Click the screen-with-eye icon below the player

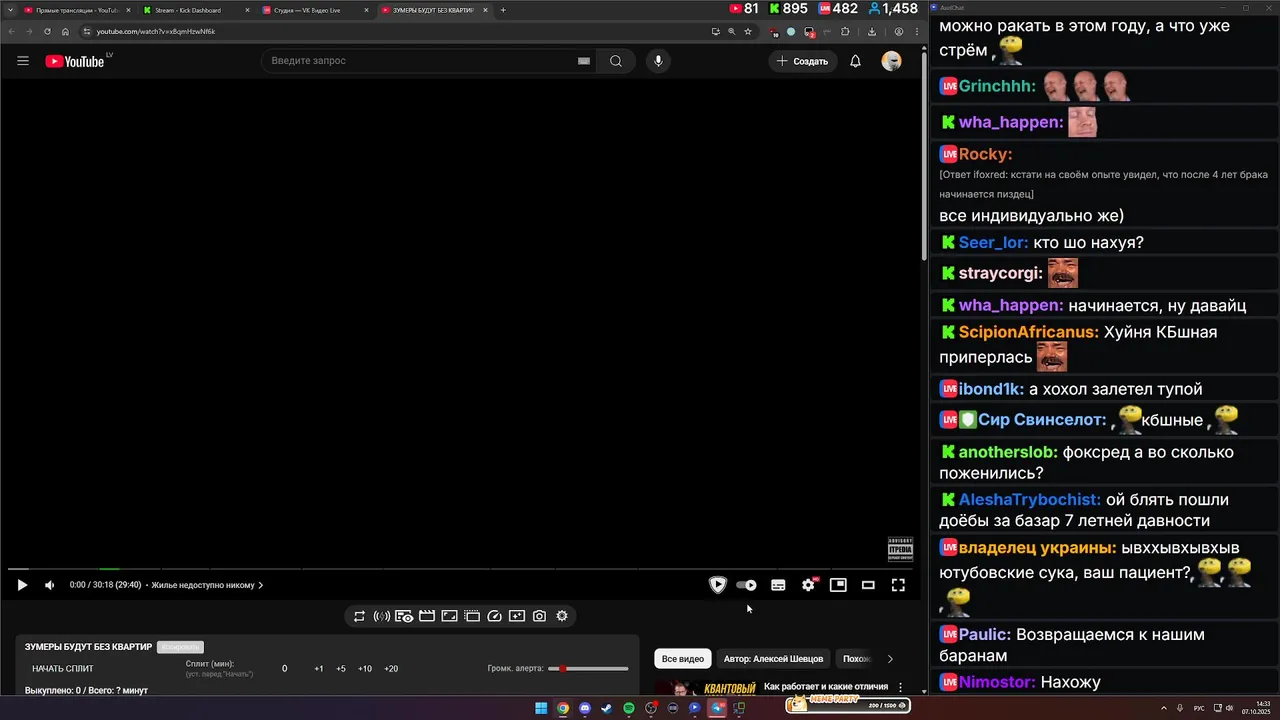(x=404, y=616)
